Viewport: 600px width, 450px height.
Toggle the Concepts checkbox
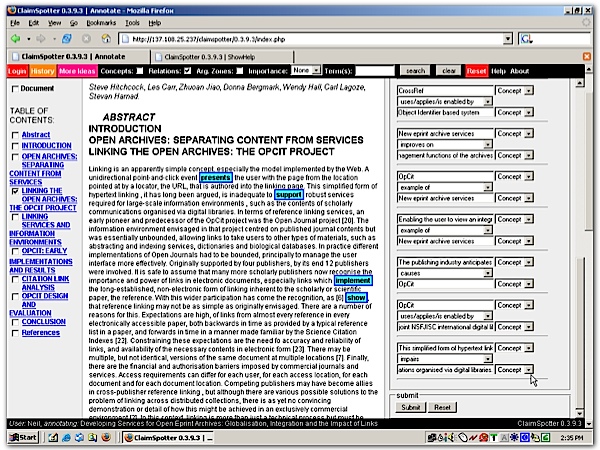coord(140,71)
